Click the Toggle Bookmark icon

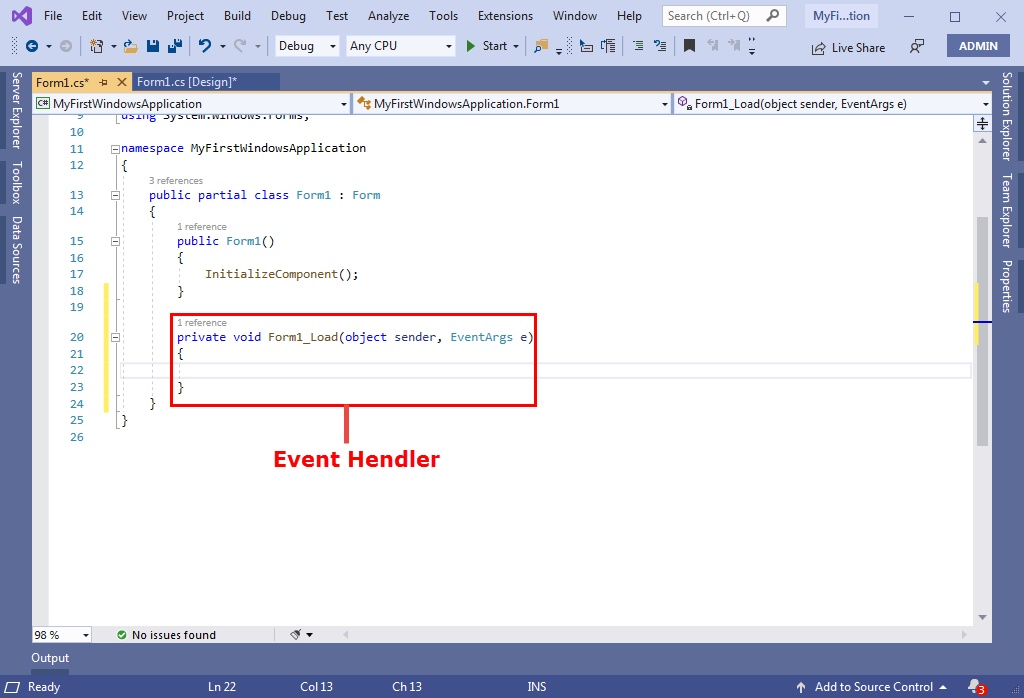pyautogui.click(x=689, y=45)
